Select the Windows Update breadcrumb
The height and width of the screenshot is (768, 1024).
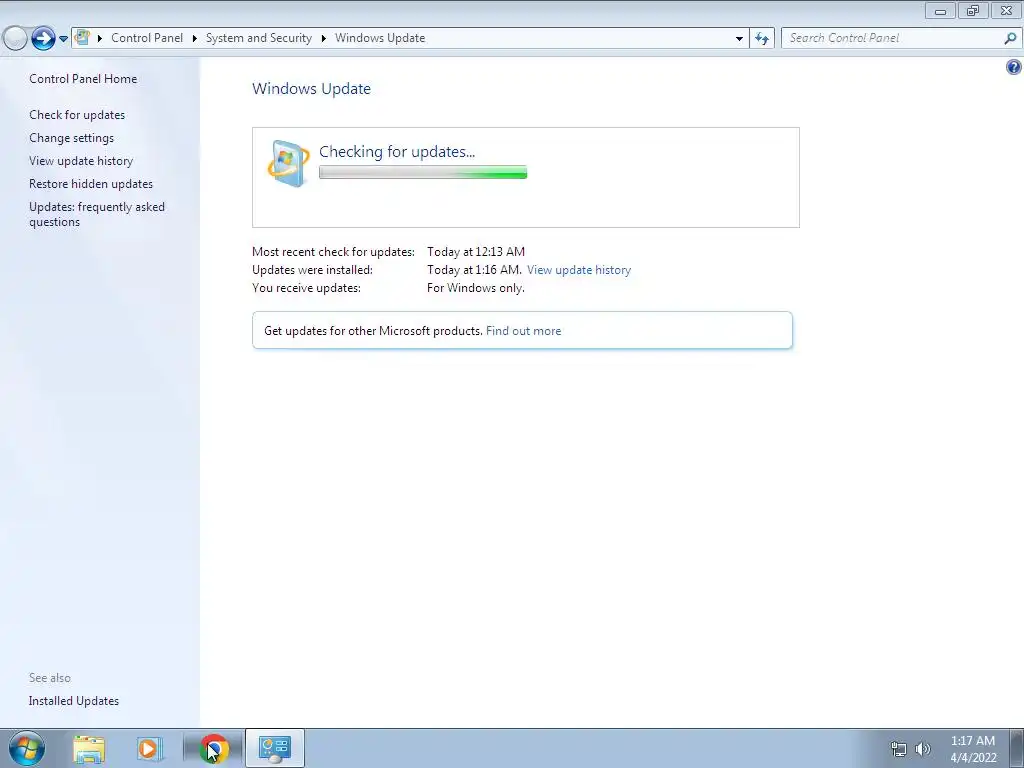tap(380, 38)
